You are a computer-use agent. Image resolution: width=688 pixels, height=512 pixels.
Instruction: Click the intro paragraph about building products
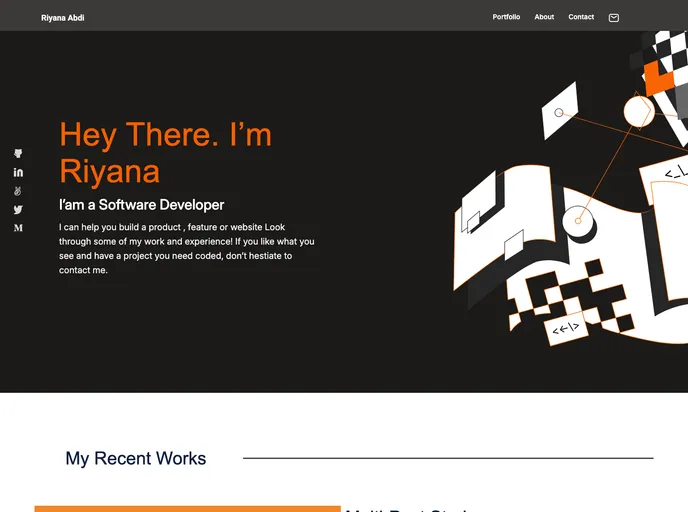pos(187,248)
